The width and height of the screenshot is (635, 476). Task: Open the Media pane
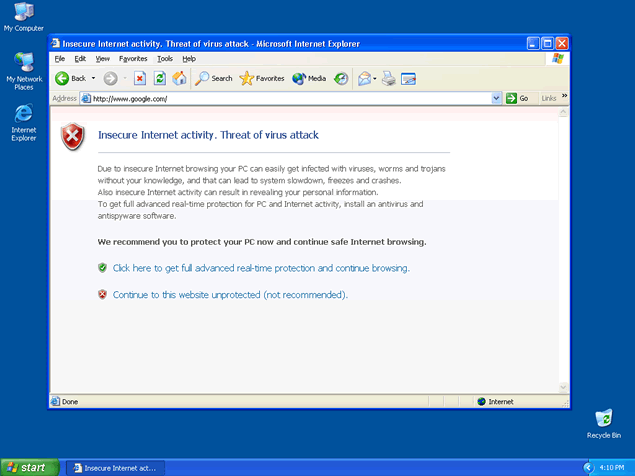point(309,78)
